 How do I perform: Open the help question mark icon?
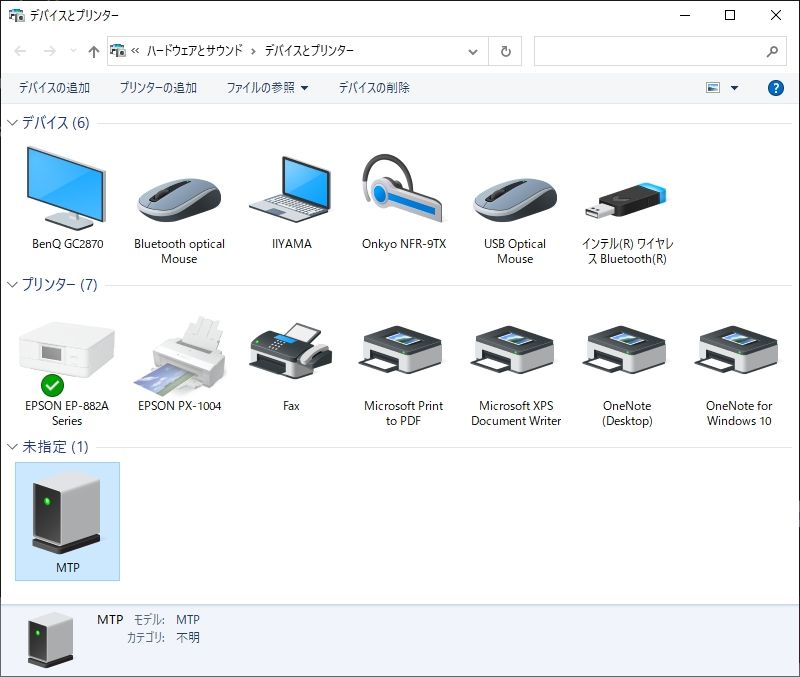(x=775, y=88)
